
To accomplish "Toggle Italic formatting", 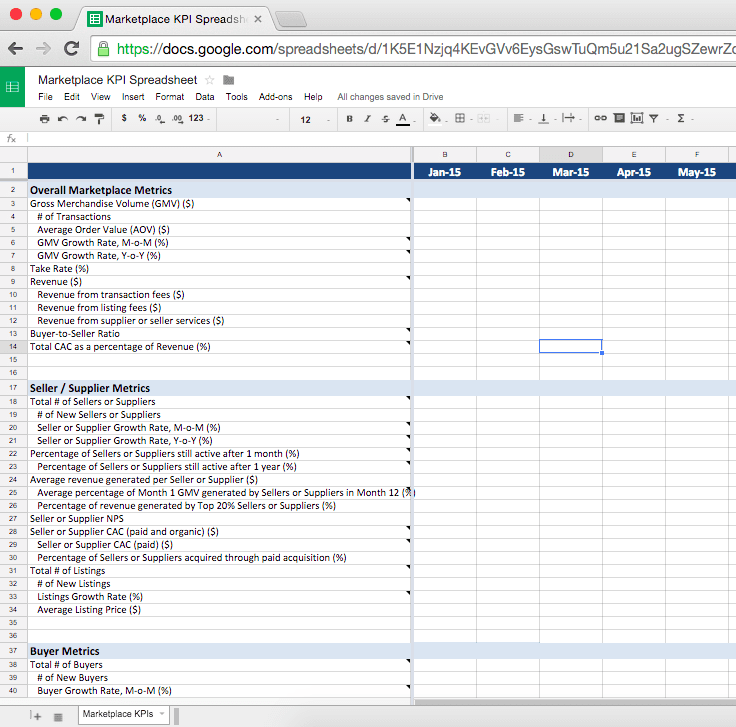I will (x=367, y=119).
